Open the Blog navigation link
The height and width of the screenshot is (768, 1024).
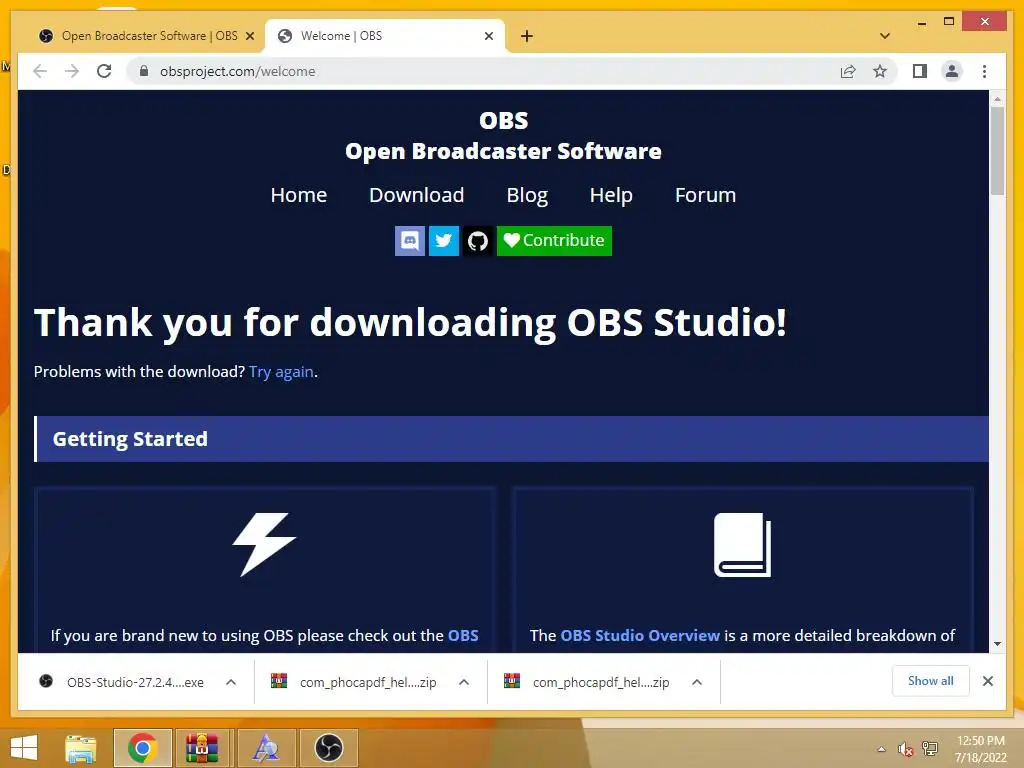coord(527,195)
